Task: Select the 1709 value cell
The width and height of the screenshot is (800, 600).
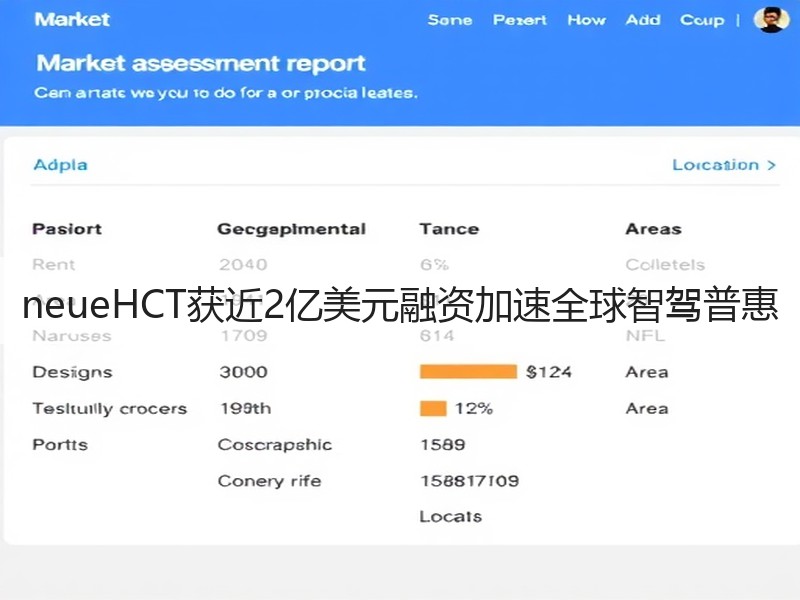Action: coord(243,336)
